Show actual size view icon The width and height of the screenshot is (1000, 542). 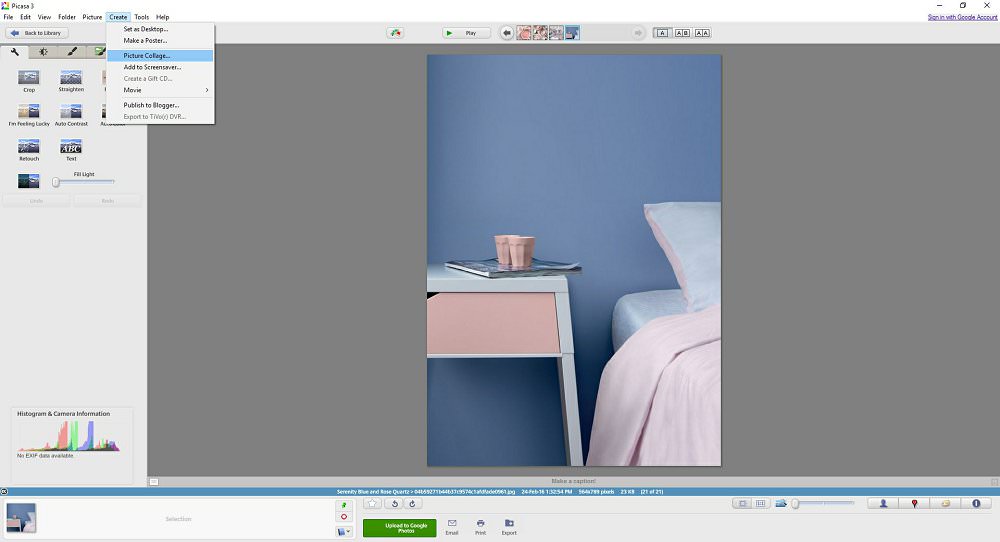742,504
